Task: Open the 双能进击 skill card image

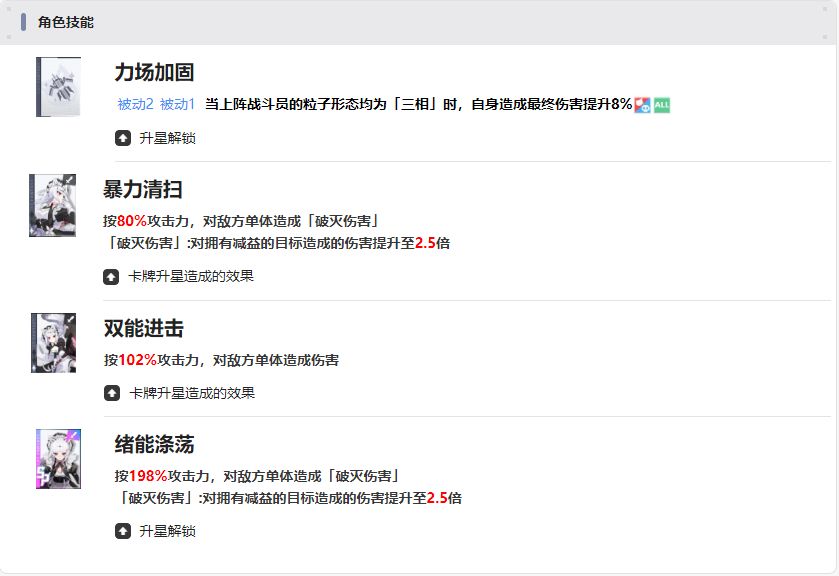Action: pos(54,343)
